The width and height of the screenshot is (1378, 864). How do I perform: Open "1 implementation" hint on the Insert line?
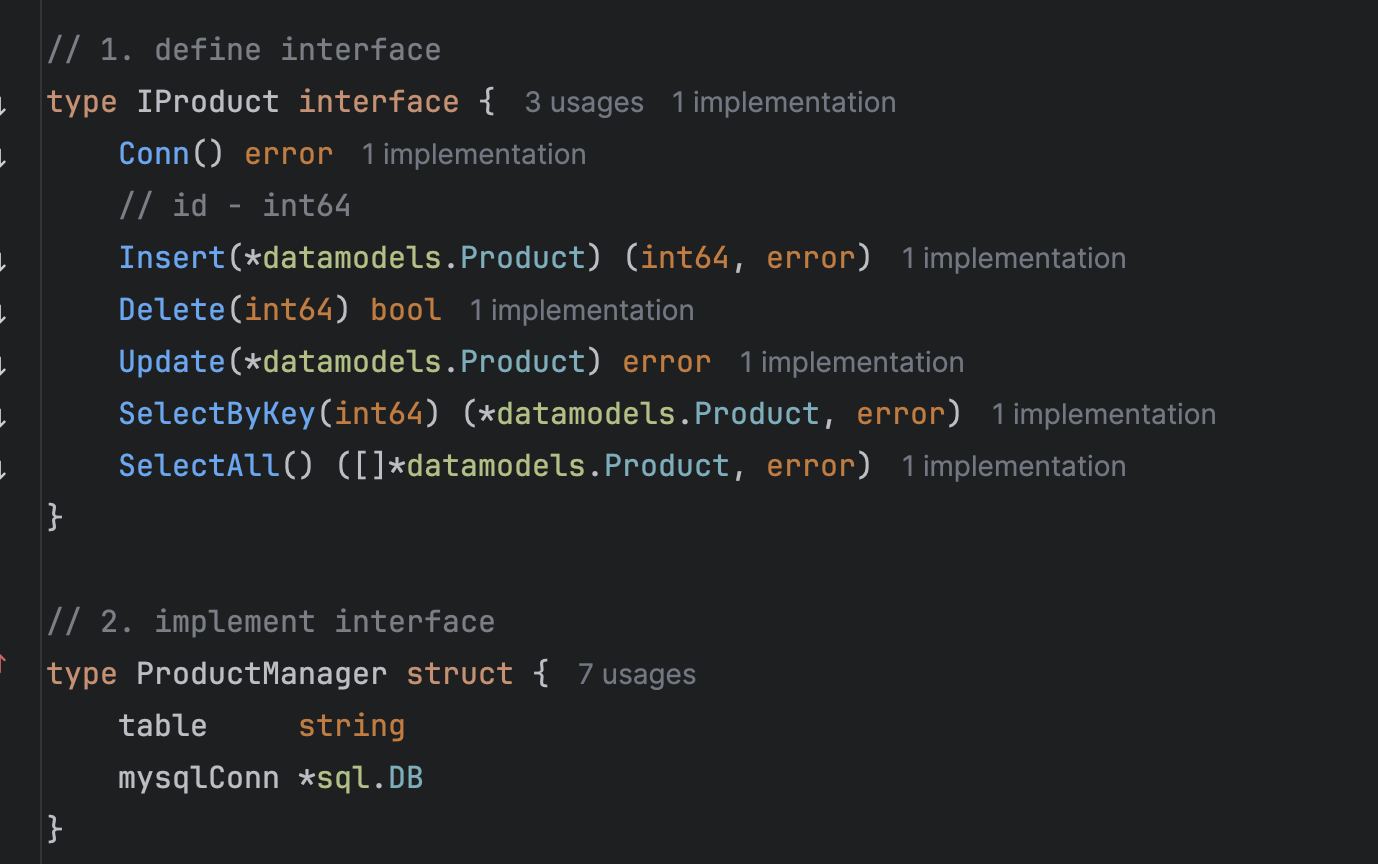[x=1013, y=258]
